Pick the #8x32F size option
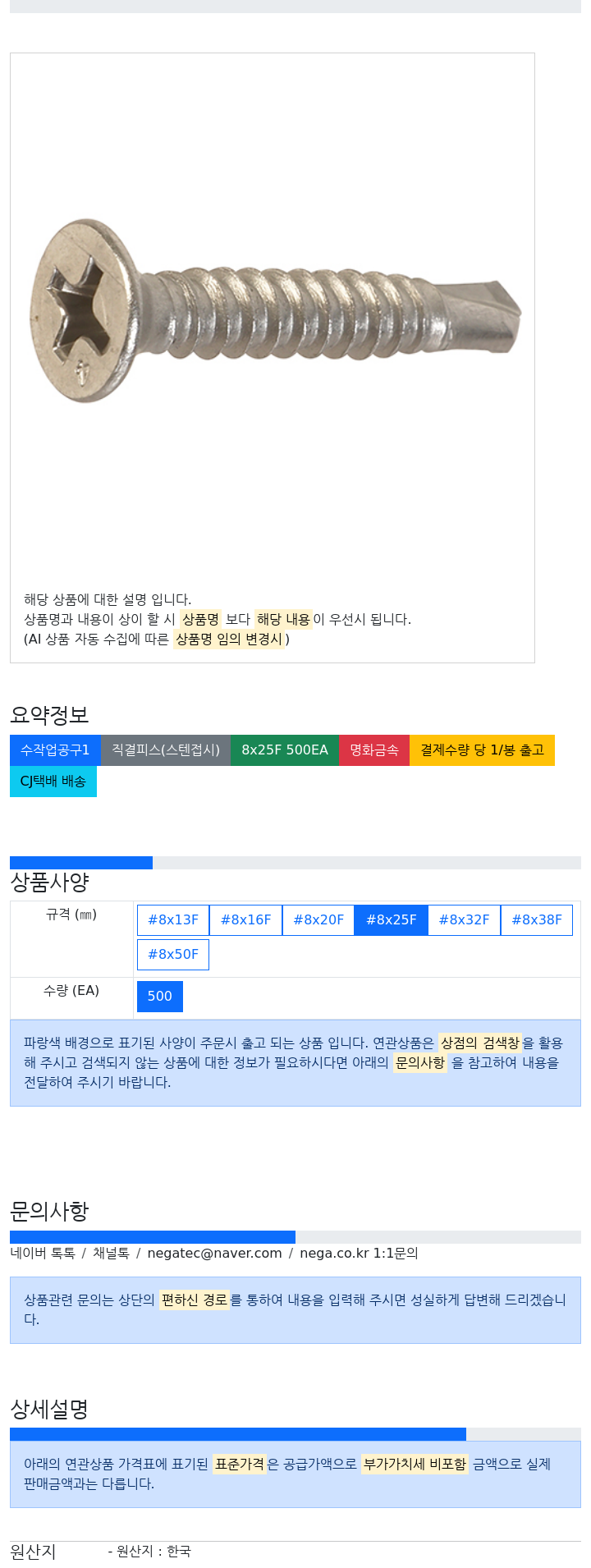Viewport: 591px width, 1568px height. point(464,920)
